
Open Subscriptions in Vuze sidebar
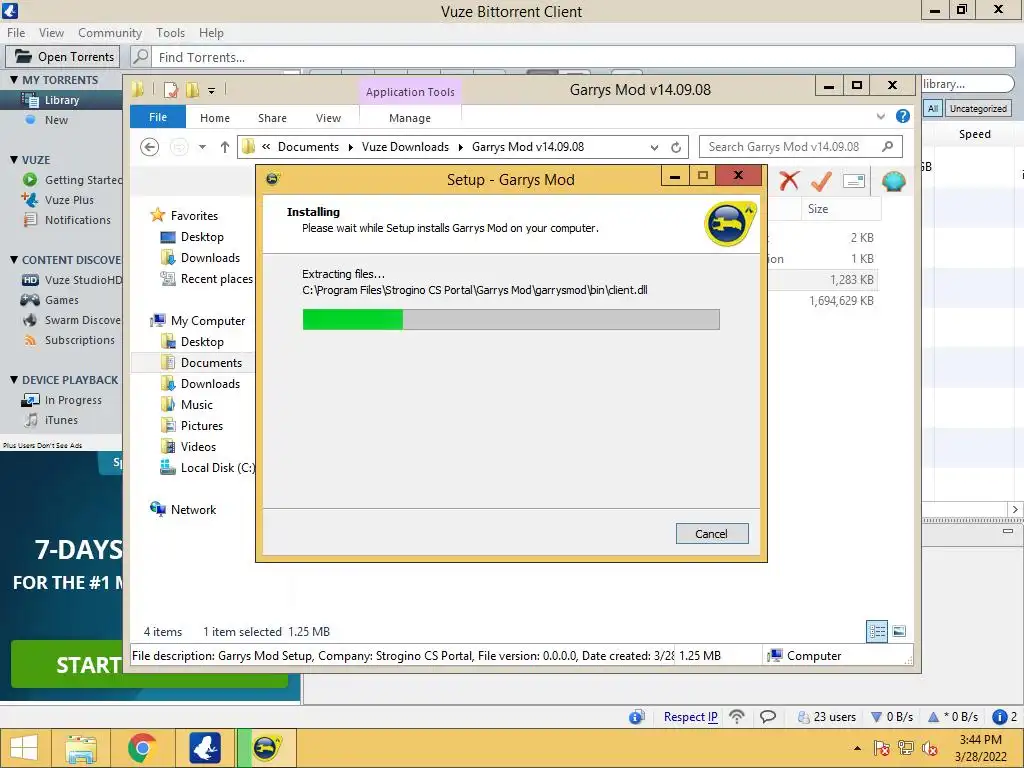[x=79, y=340]
